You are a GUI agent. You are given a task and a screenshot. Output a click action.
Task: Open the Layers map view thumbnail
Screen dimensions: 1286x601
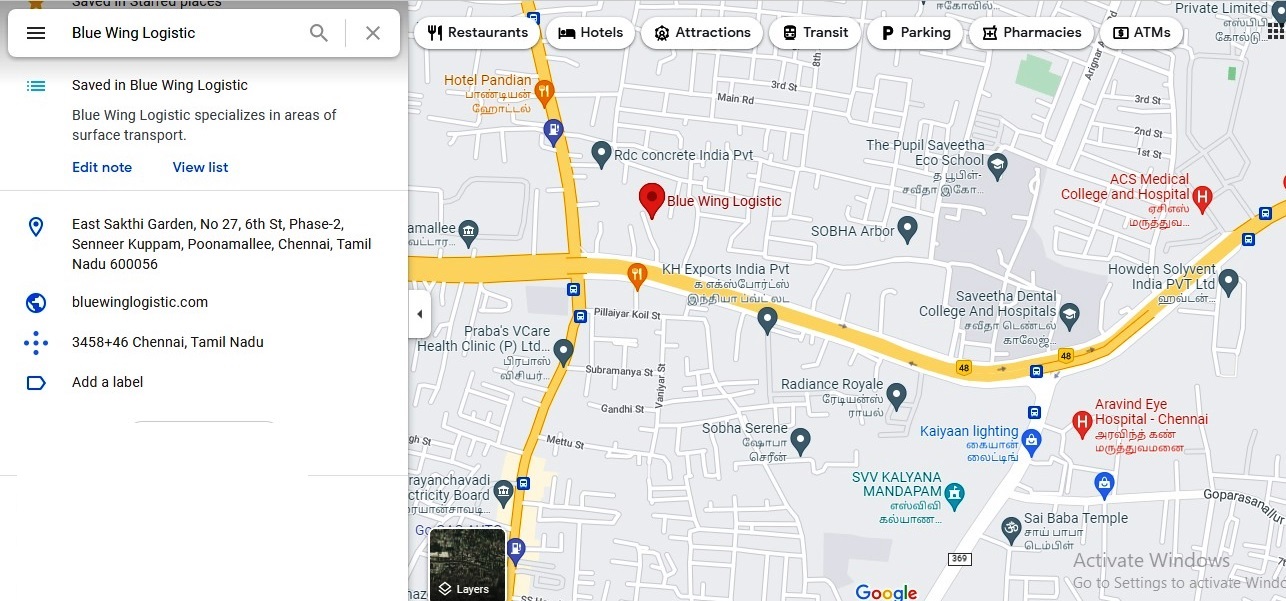click(x=467, y=564)
